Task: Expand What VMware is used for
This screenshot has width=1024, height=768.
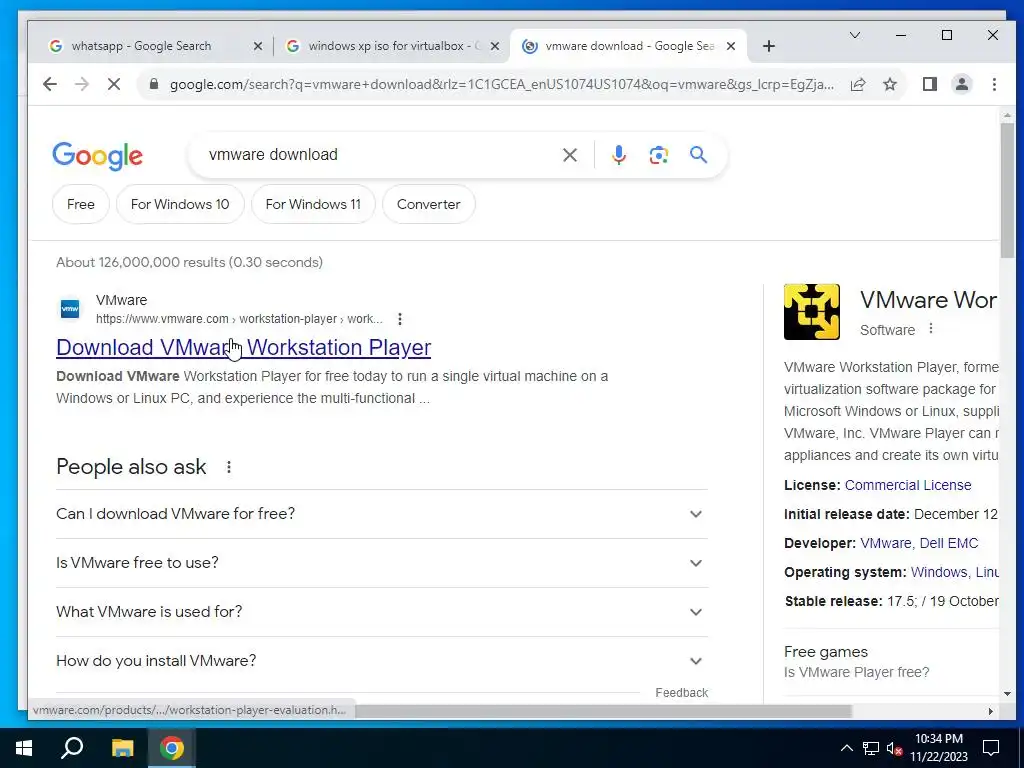Action: pos(381,612)
